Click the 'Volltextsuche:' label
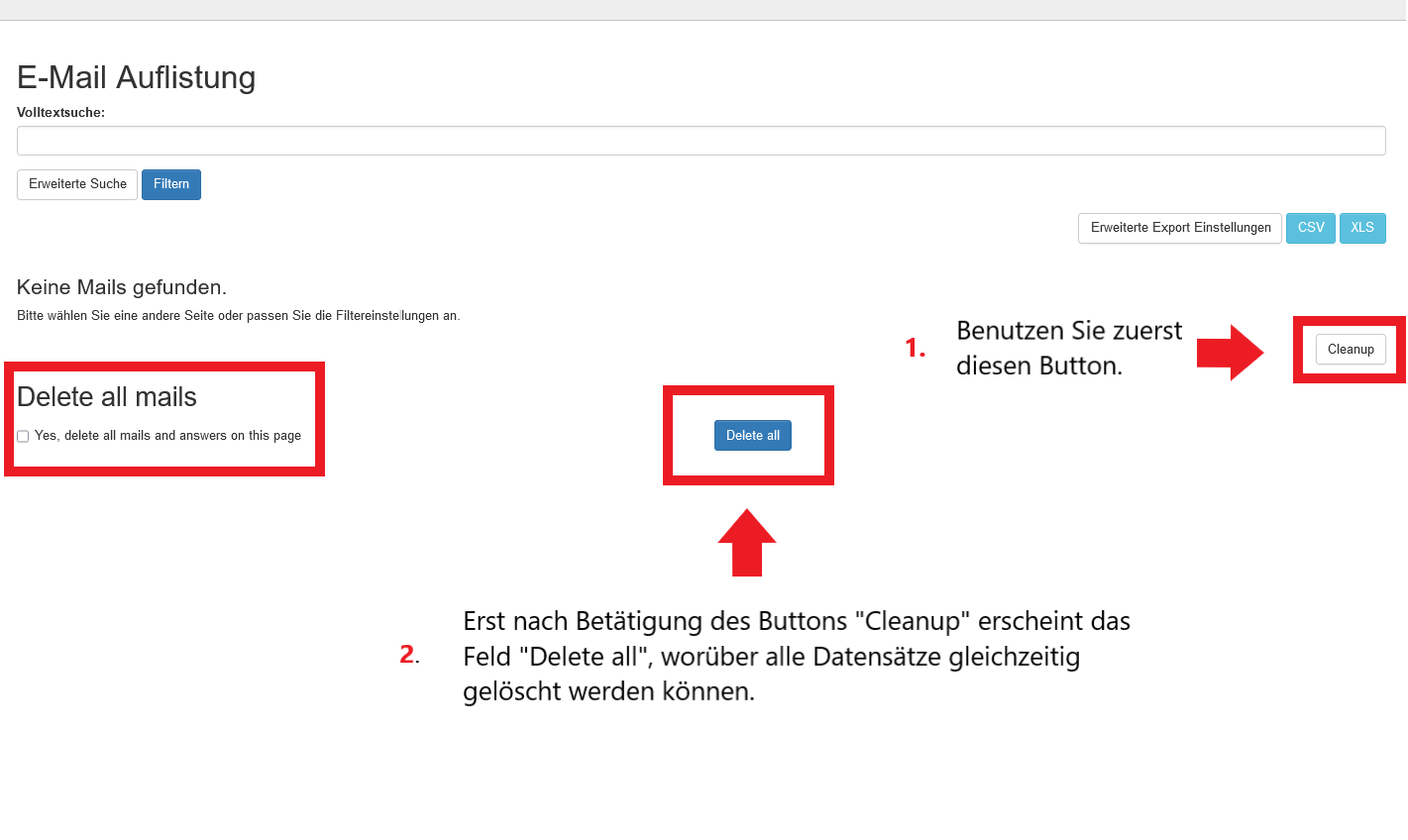1408x840 pixels. [x=60, y=113]
